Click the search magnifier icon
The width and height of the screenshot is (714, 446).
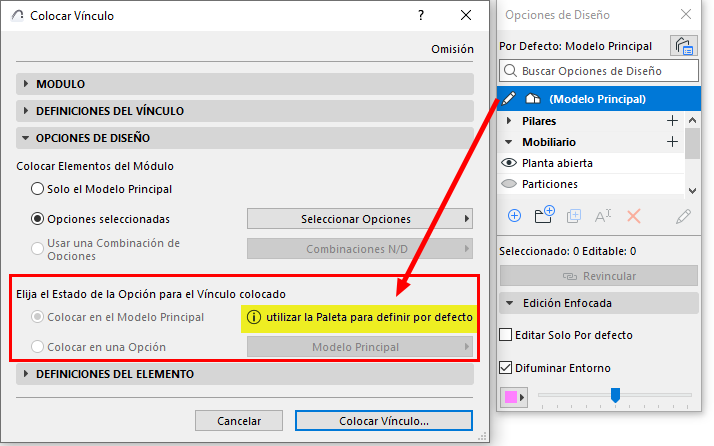[x=510, y=71]
